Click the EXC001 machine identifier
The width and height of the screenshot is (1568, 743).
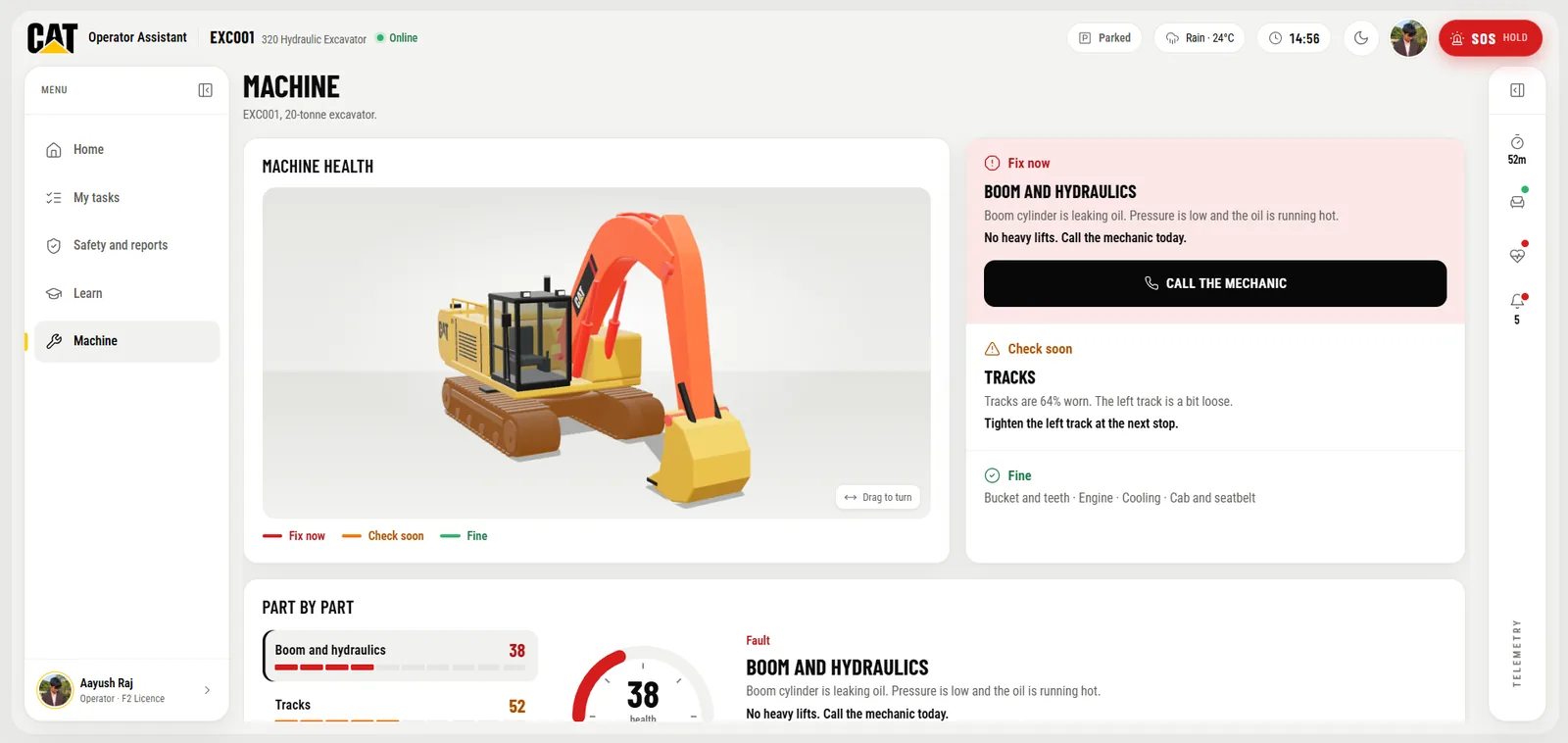tap(232, 37)
